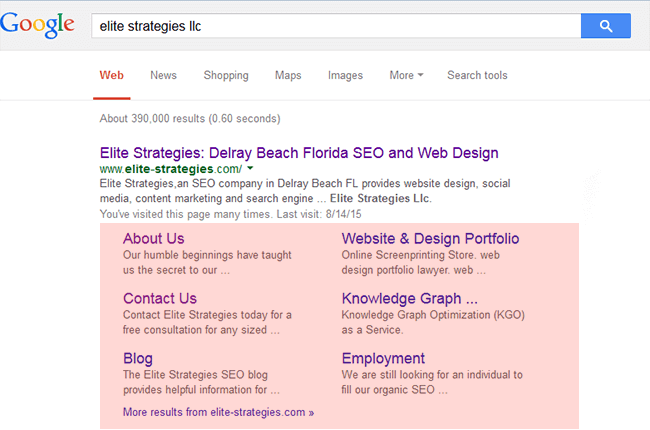Image resolution: width=650 pixels, height=430 pixels.
Task: Open Search tools options
Action: click(x=477, y=75)
